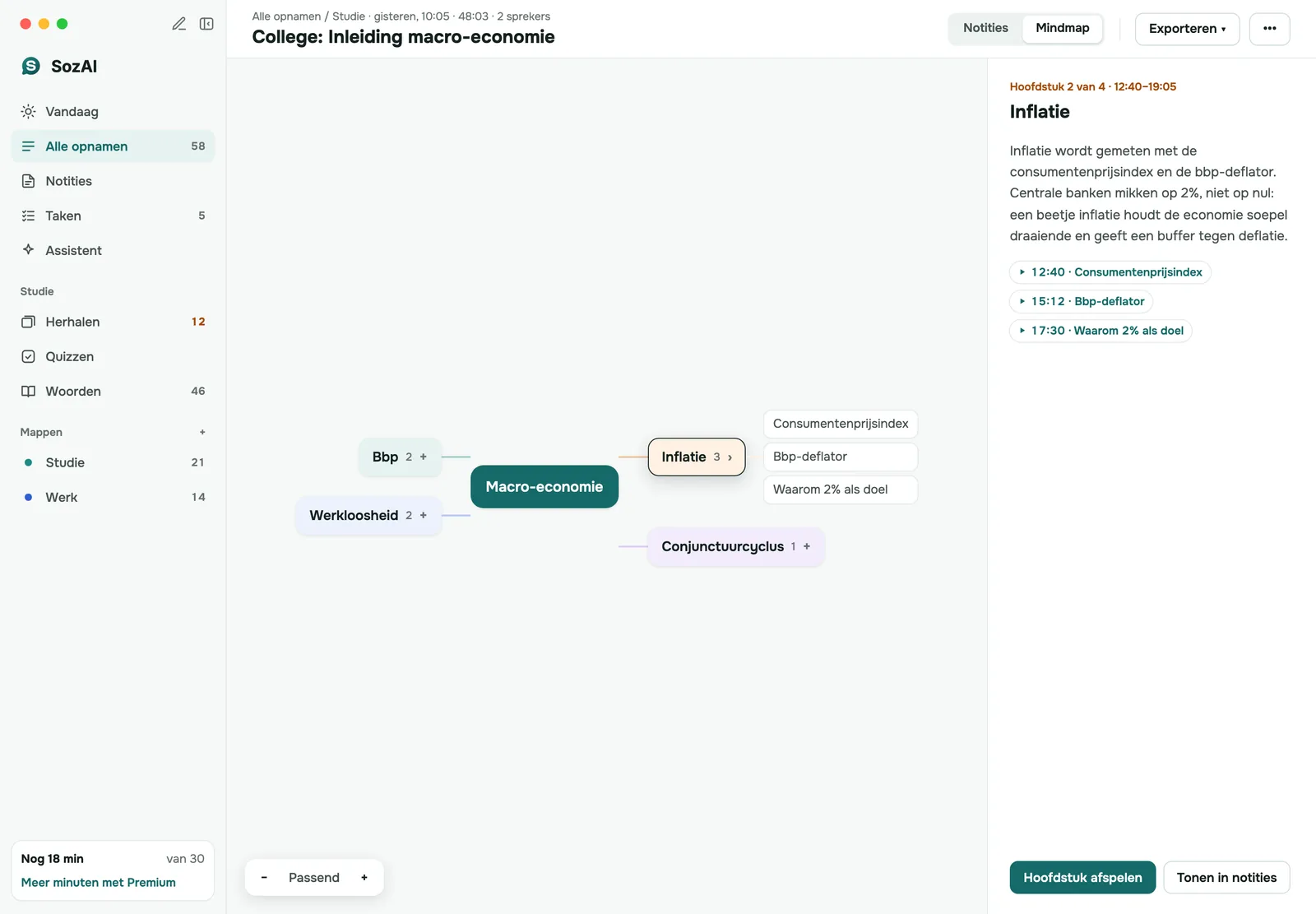Expand the Conjunctuurcyclus node plus
The height and width of the screenshot is (914, 1316).
click(807, 546)
